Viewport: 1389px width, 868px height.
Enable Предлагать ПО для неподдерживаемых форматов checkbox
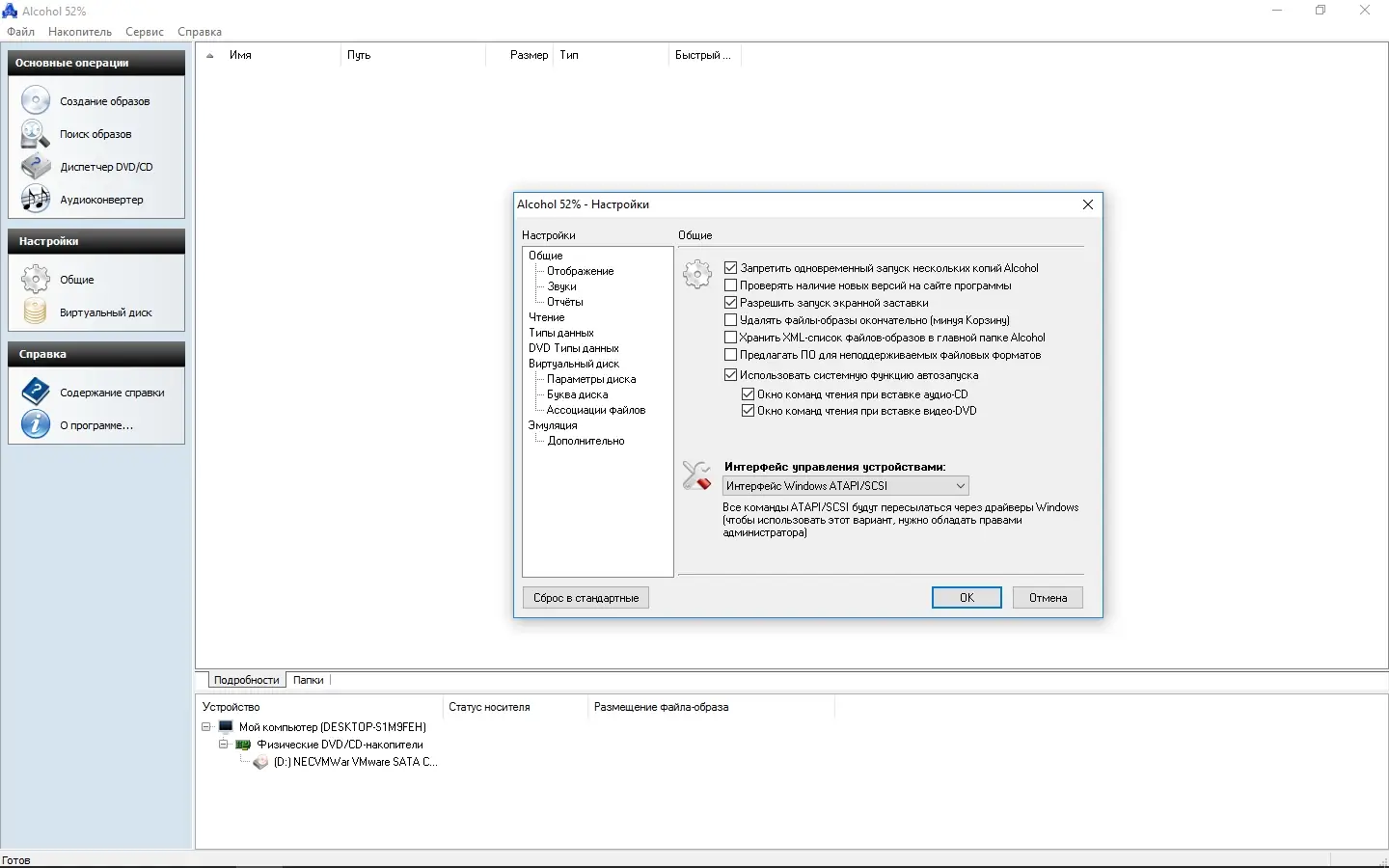click(730, 355)
